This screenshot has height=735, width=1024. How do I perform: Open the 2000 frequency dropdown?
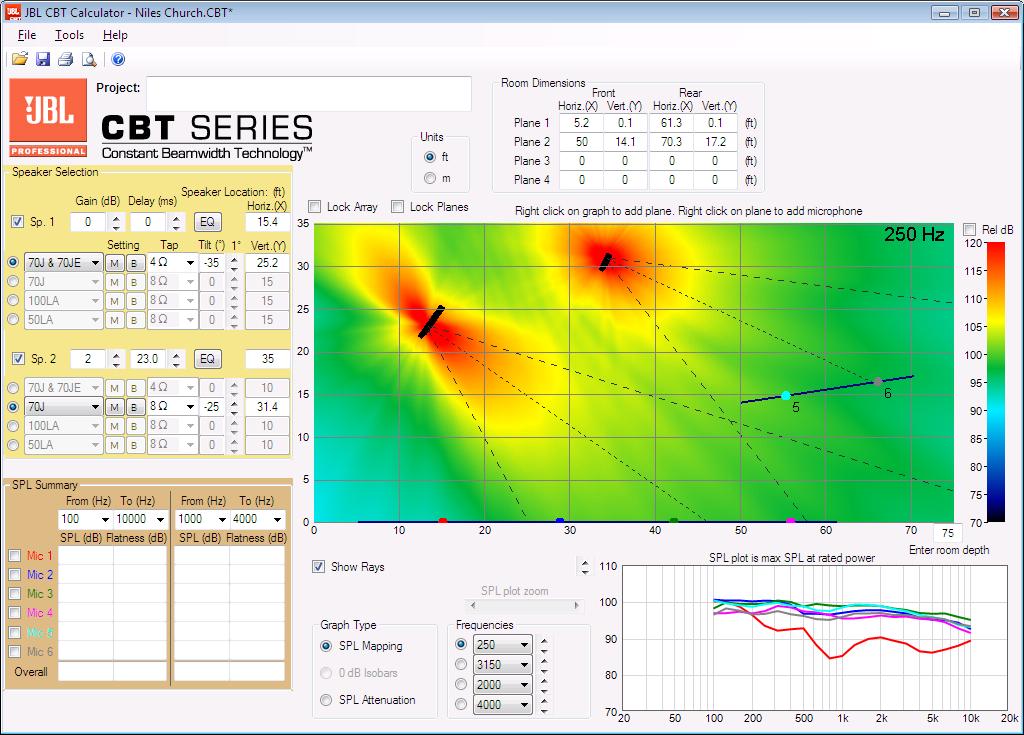pos(502,685)
